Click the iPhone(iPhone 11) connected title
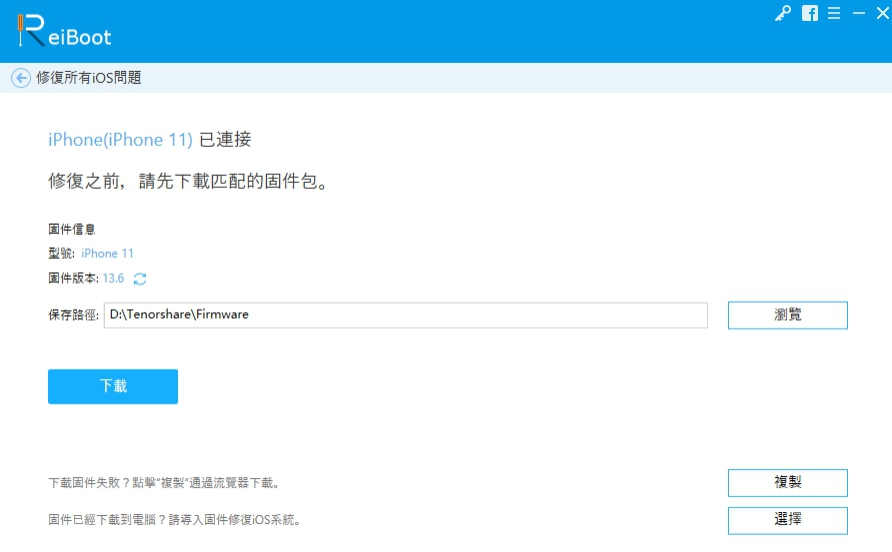The image size is (892, 552). pos(150,139)
